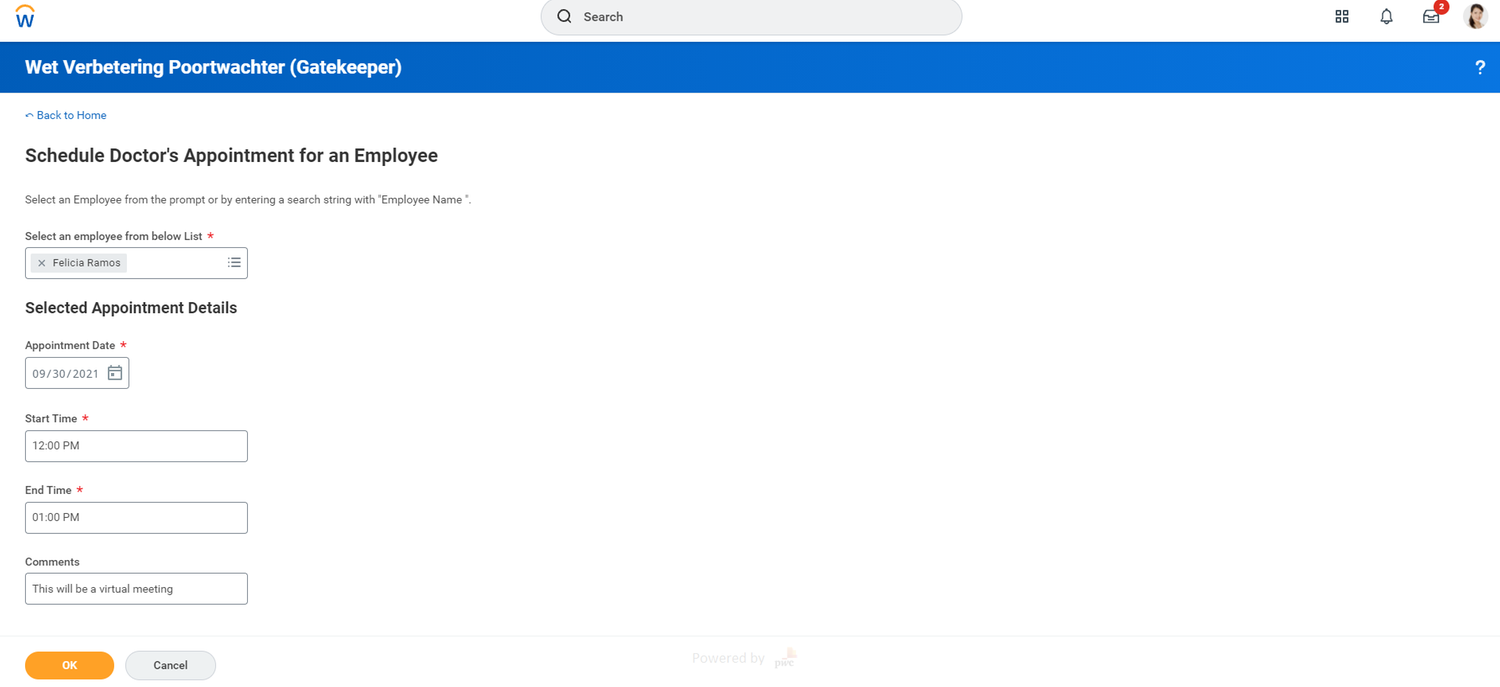Remove Felicia Ramos from the employee selection
The width and height of the screenshot is (1500, 687).
coord(41,262)
